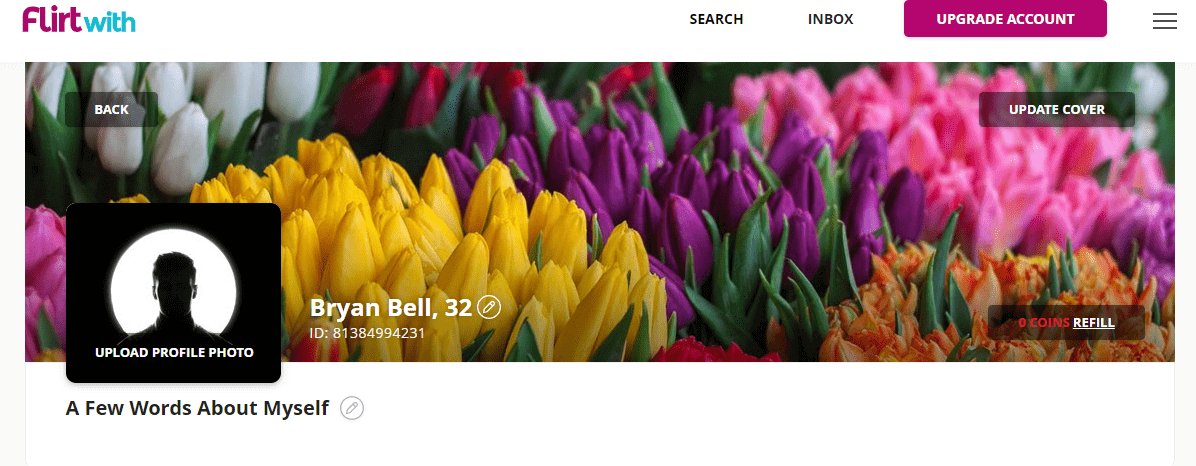
Task: Click the A Few Words About Myself heading
Action: coord(197,408)
